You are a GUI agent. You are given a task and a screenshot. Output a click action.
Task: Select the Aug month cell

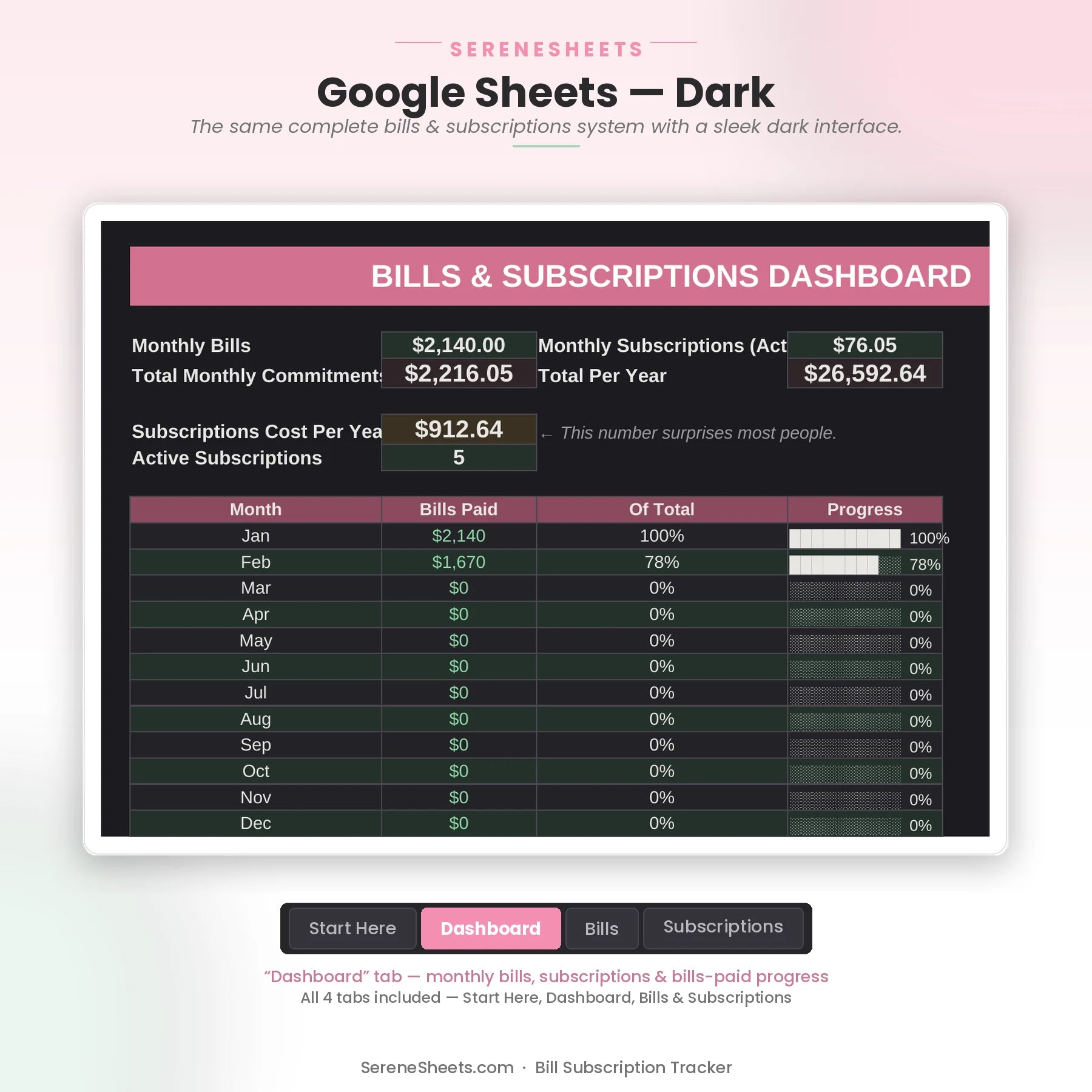[x=255, y=719]
